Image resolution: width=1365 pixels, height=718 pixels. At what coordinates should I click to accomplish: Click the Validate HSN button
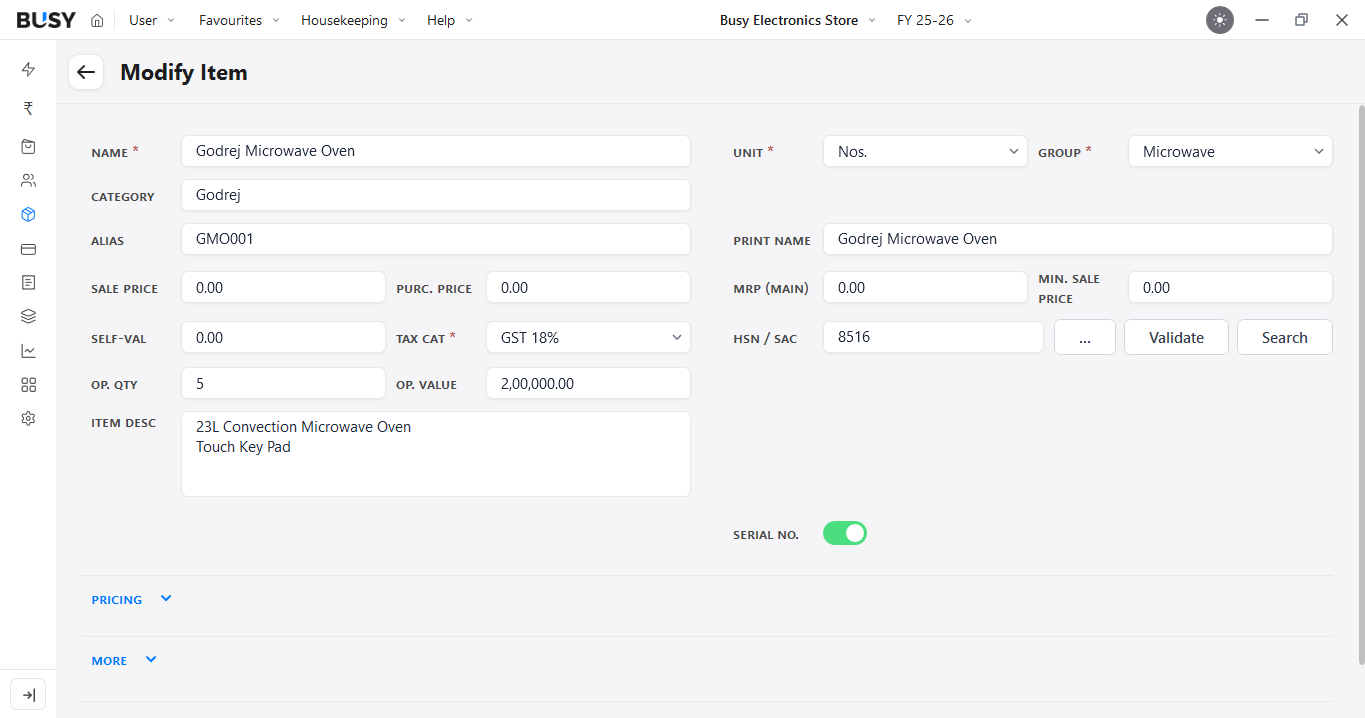pyautogui.click(x=1176, y=337)
